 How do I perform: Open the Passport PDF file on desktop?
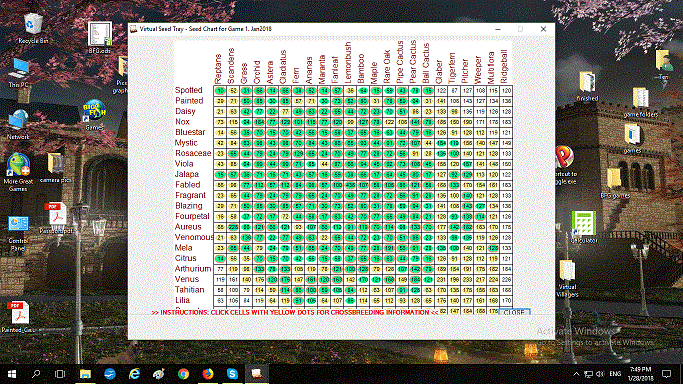point(56,219)
